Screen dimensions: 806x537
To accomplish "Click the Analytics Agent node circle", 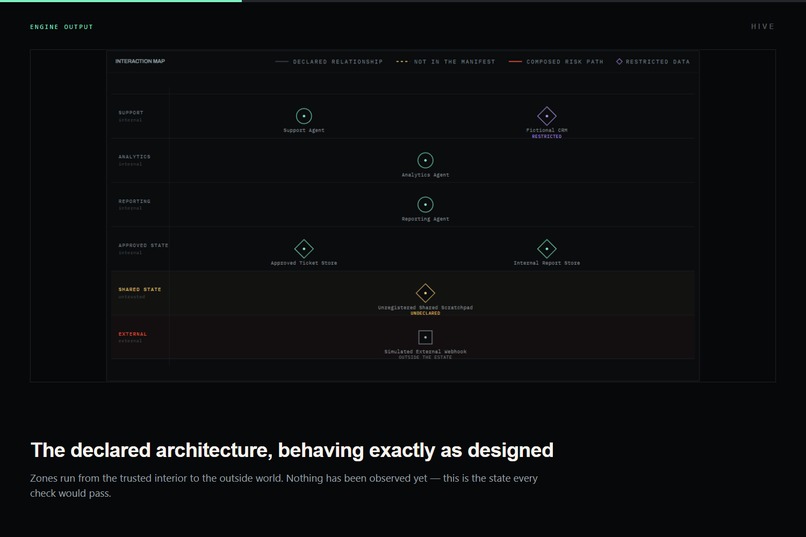I will (425, 160).
